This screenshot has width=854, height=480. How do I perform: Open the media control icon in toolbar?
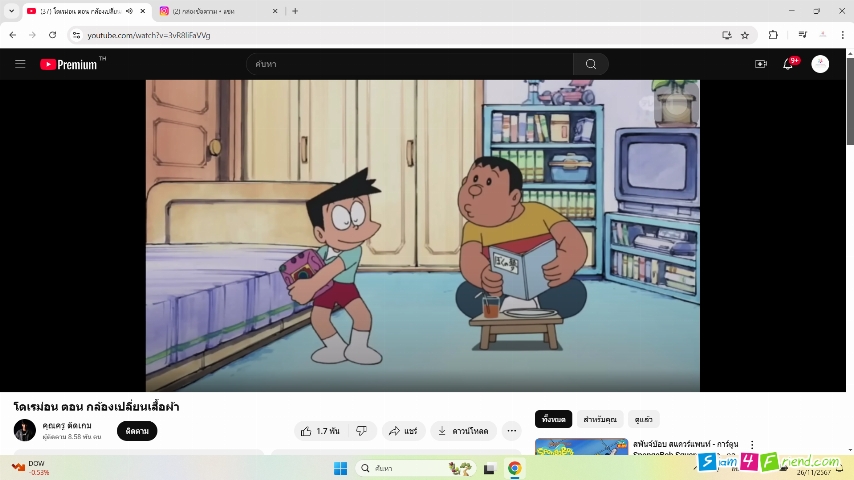click(802, 35)
